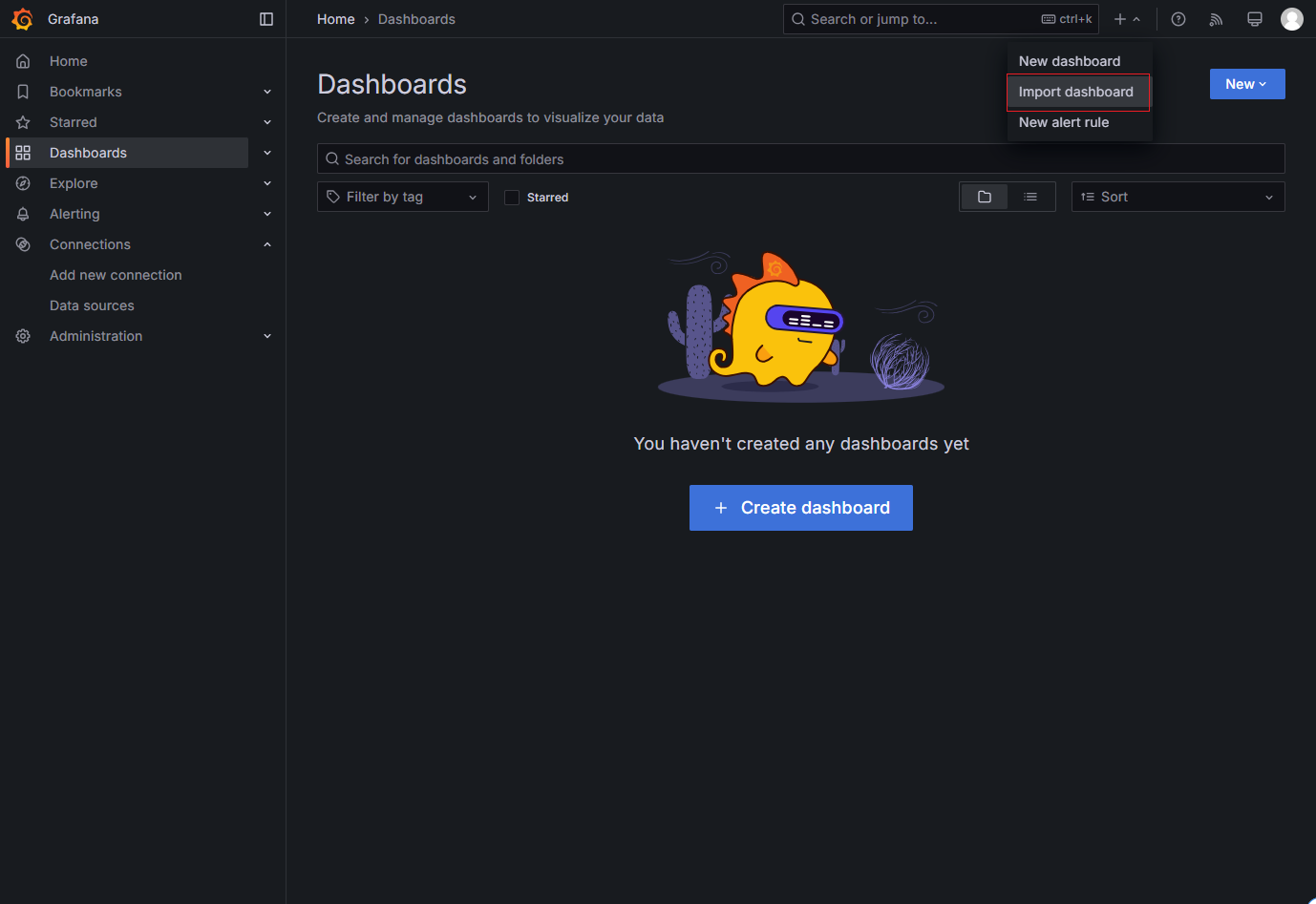This screenshot has height=904, width=1316.
Task: Click the Connections sidebar label
Action: tap(90, 244)
